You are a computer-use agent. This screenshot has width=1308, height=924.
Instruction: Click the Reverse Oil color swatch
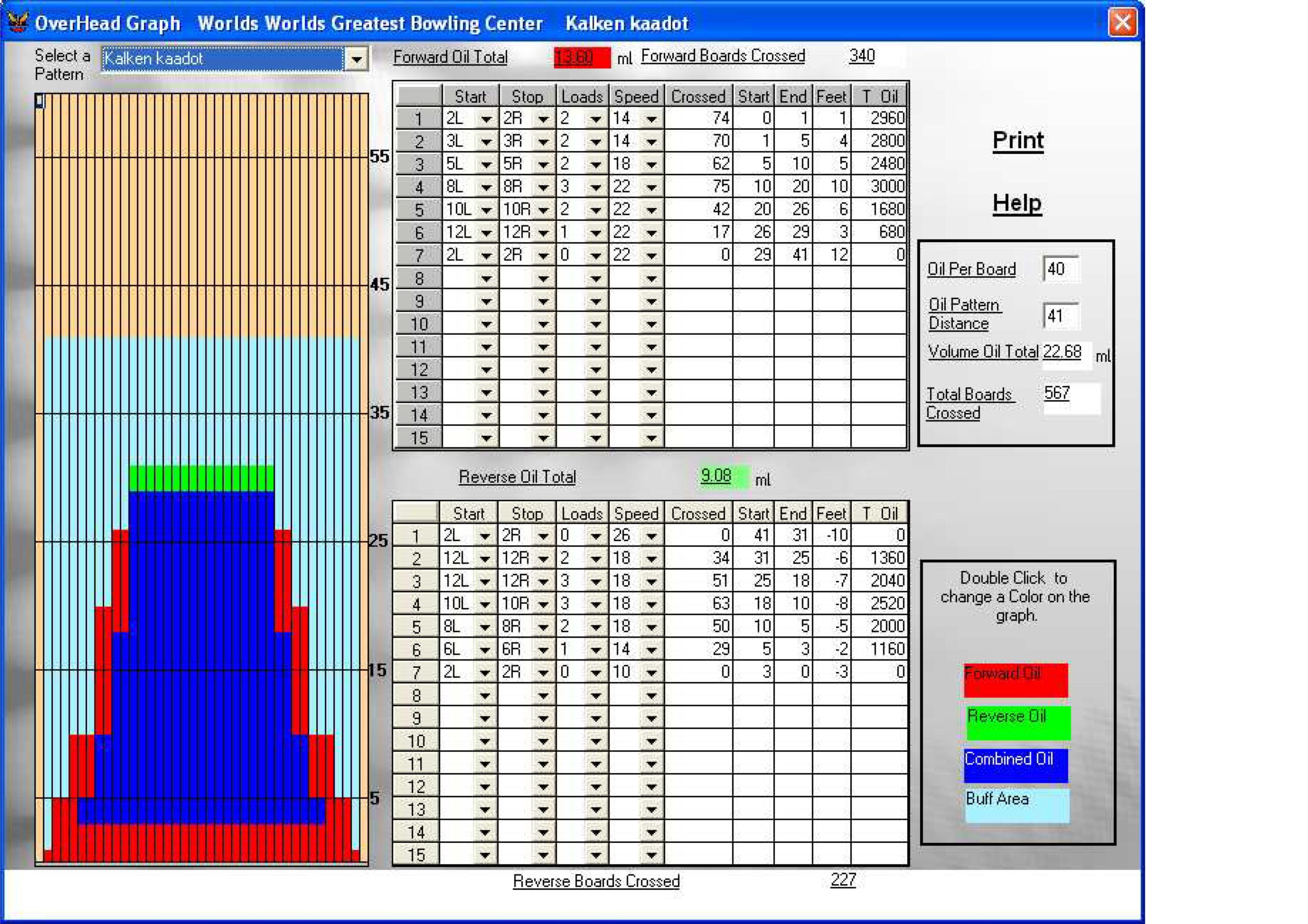(1018, 723)
